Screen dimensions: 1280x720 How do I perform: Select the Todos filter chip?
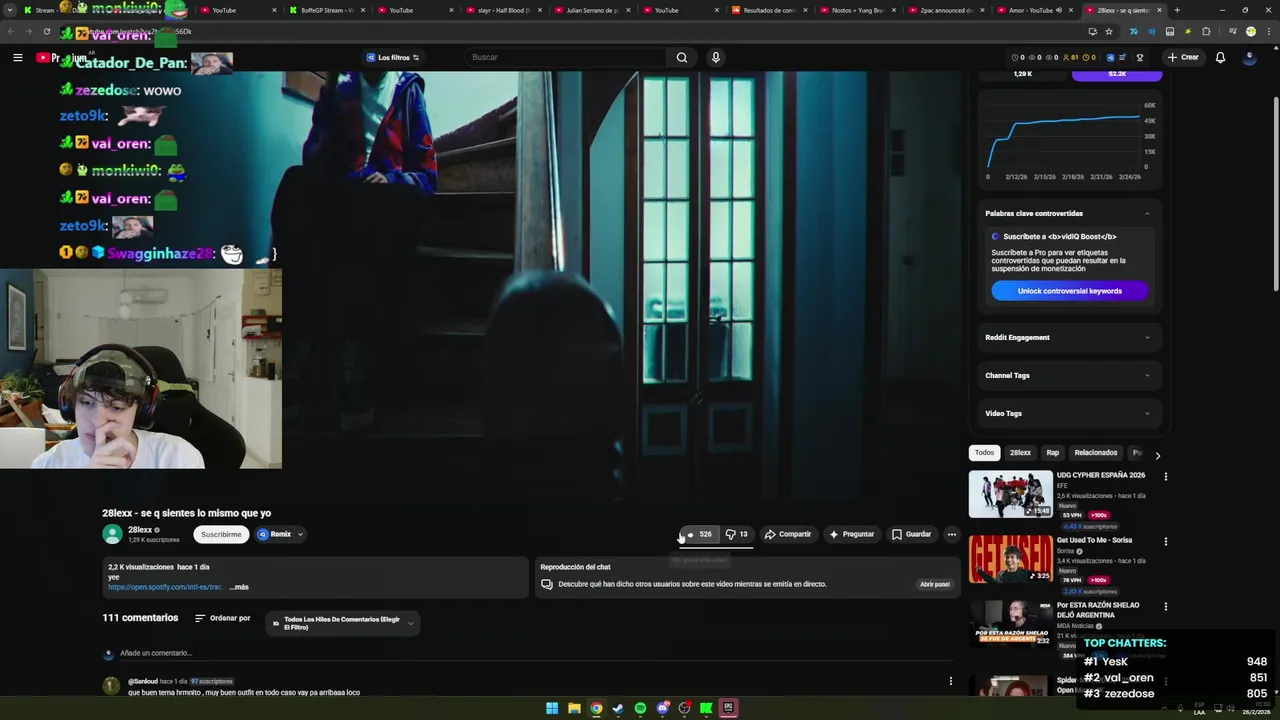point(984,453)
